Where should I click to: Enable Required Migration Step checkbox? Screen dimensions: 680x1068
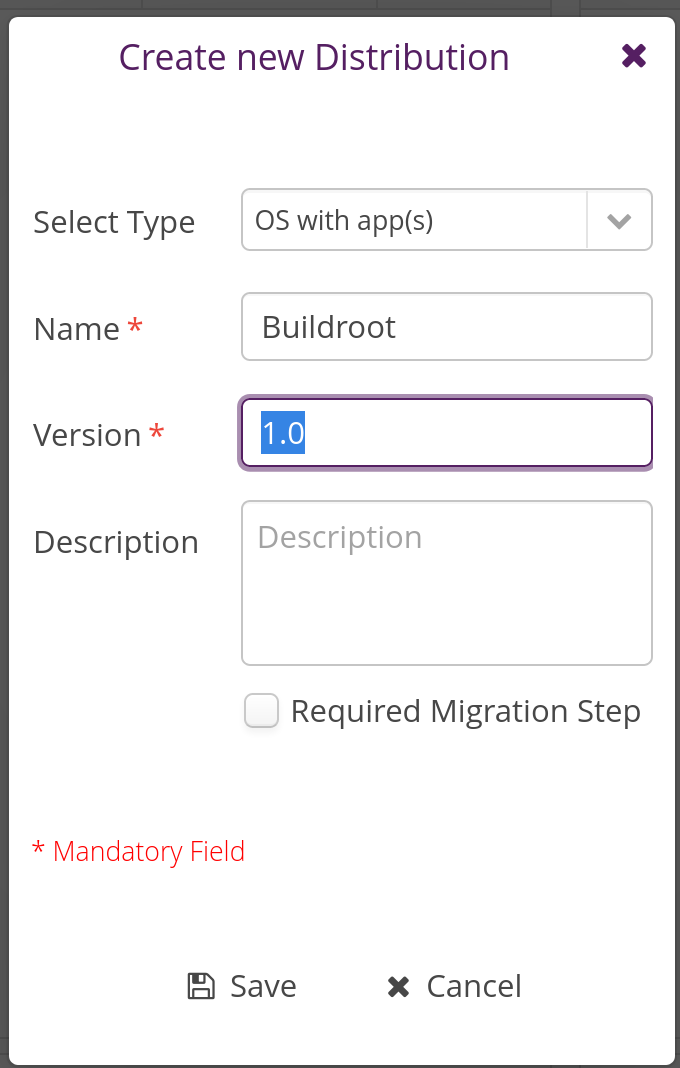pos(262,710)
